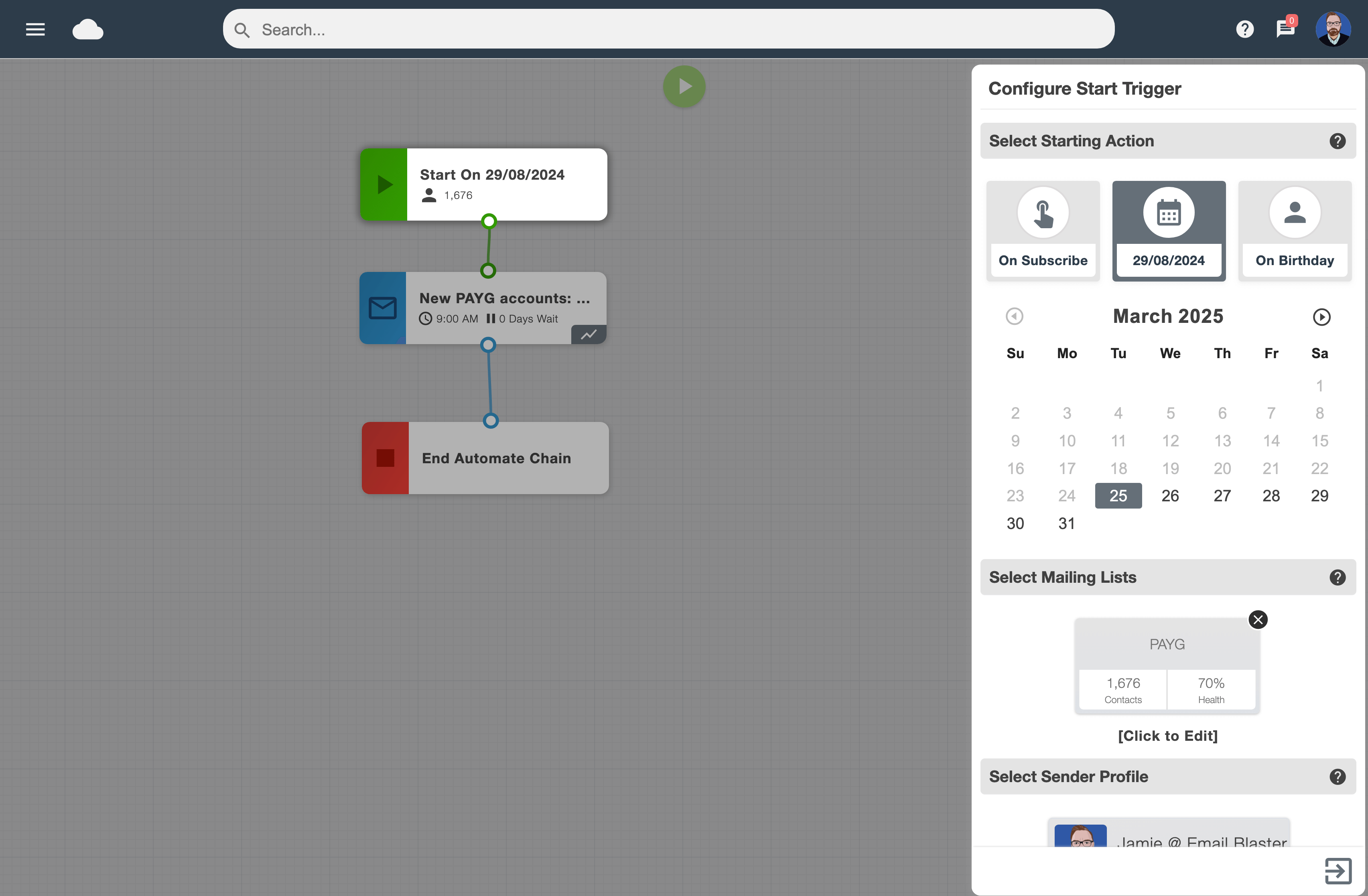Open the hamburger main menu
Image resolution: width=1368 pixels, height=896 pixels.
[x=35, y=29]
